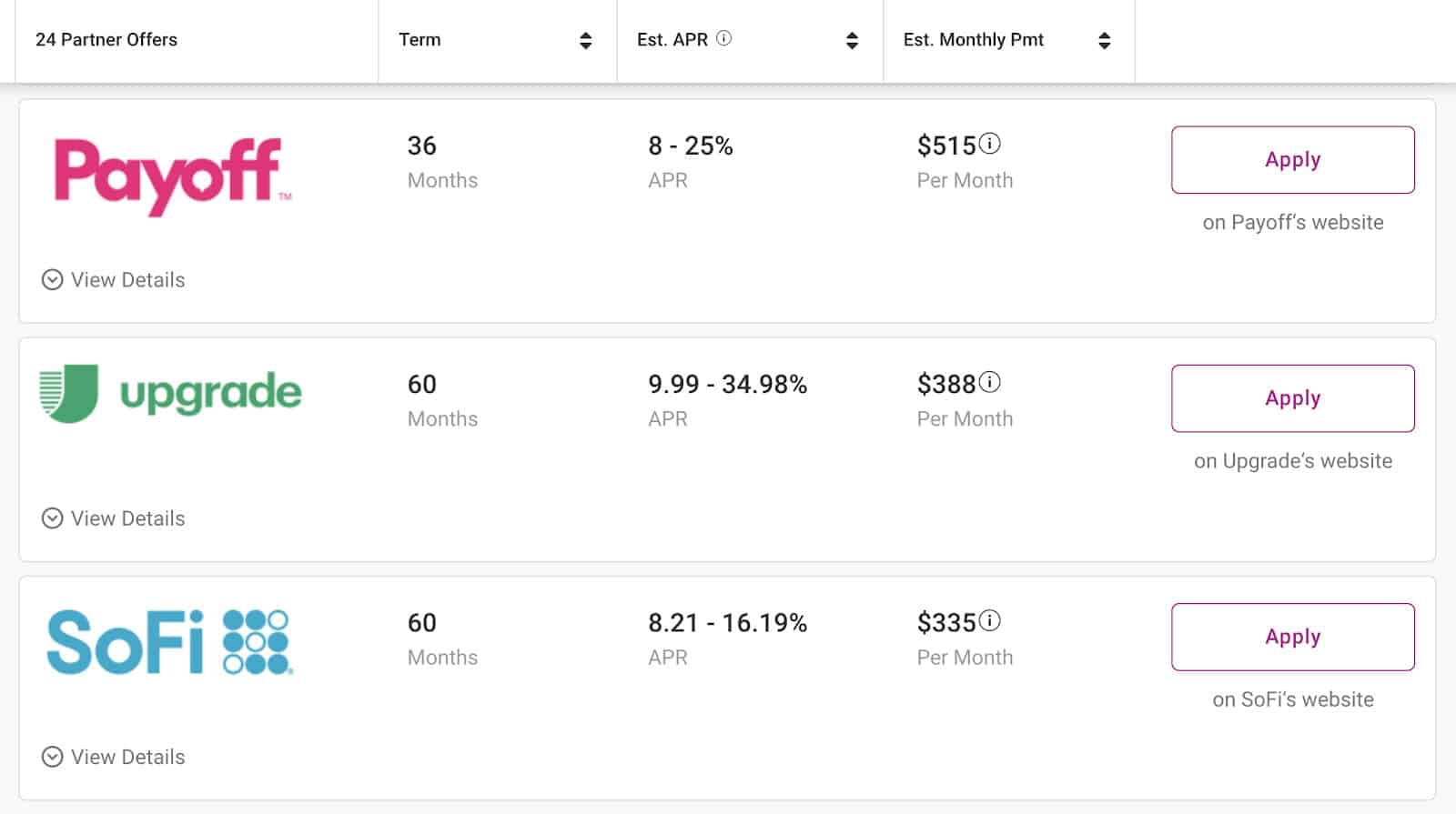
Task: Click the info icon beside $515 payment
Action: tap(989, 144)
